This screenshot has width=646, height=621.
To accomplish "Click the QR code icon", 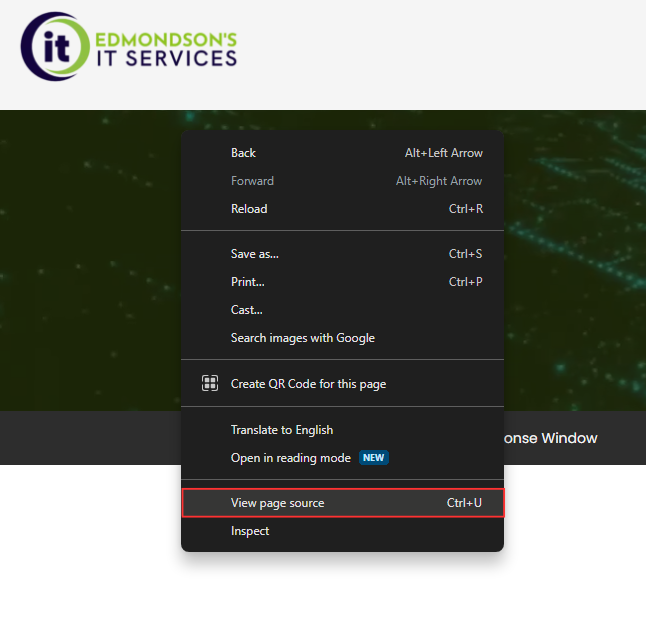I will tap(210, 384).
